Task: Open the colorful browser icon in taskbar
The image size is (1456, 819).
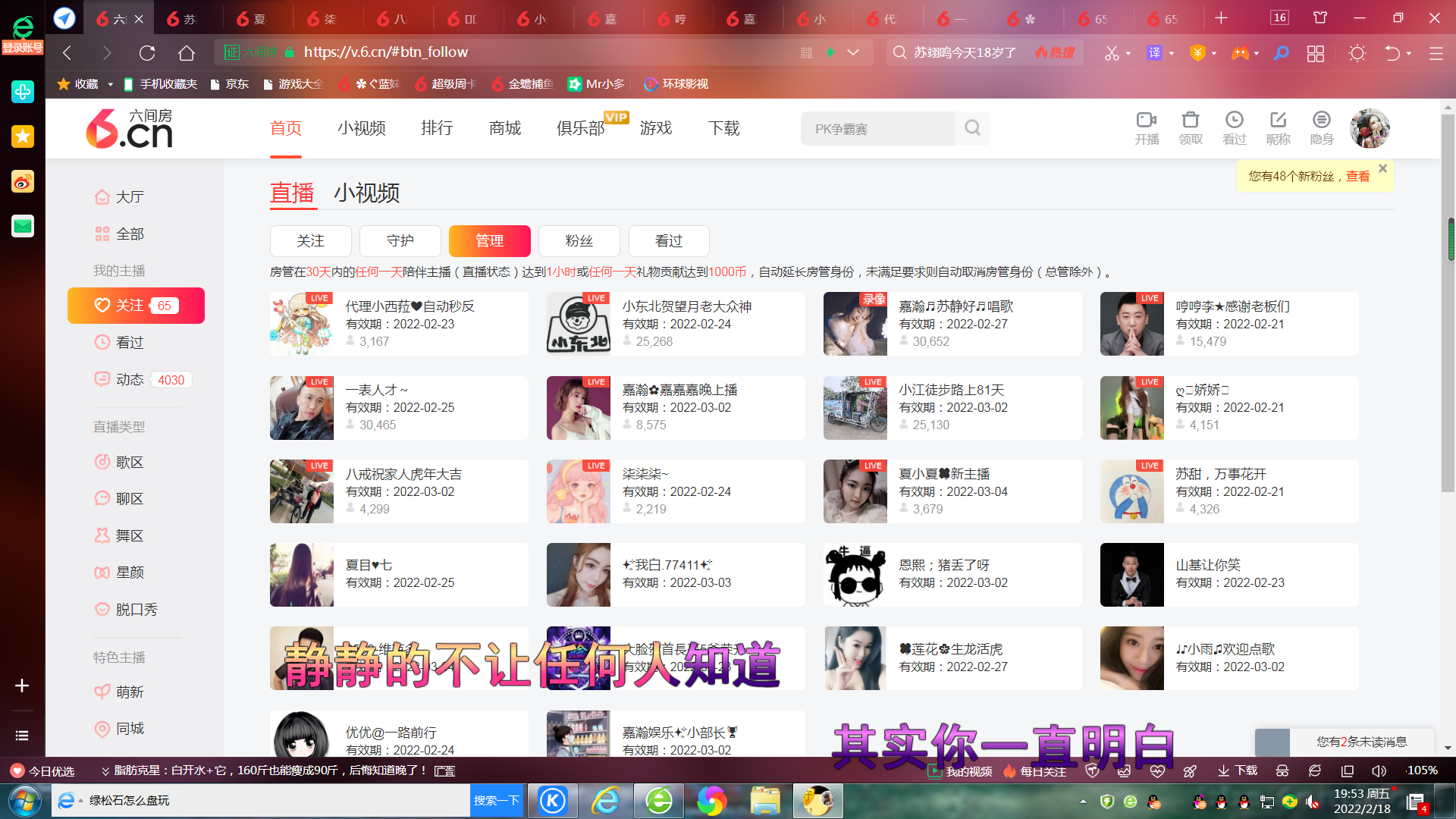Action: click(x=712, y=801)
